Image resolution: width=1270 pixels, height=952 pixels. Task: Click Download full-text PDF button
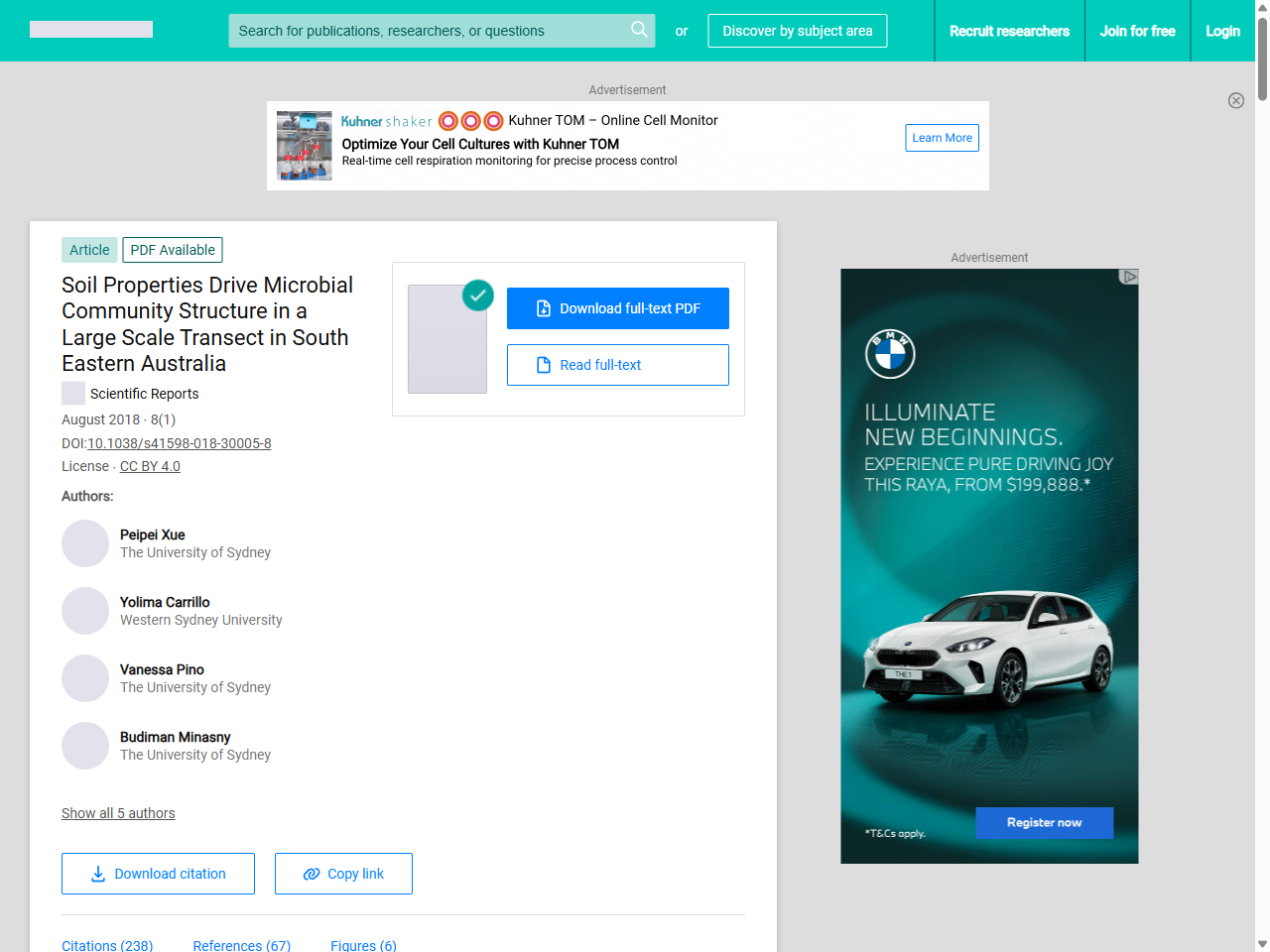(x=617, y=308)
